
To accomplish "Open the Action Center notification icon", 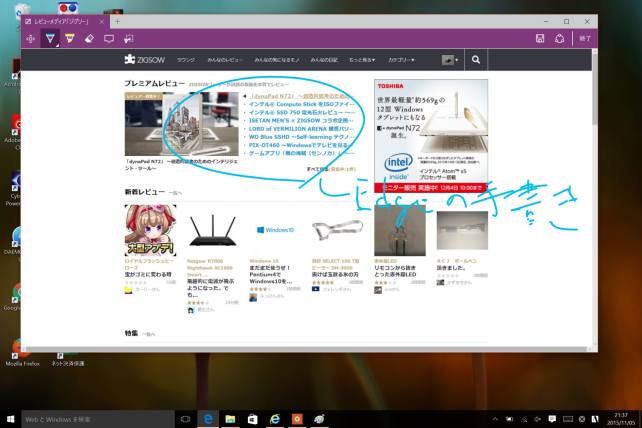I will 552,419.
